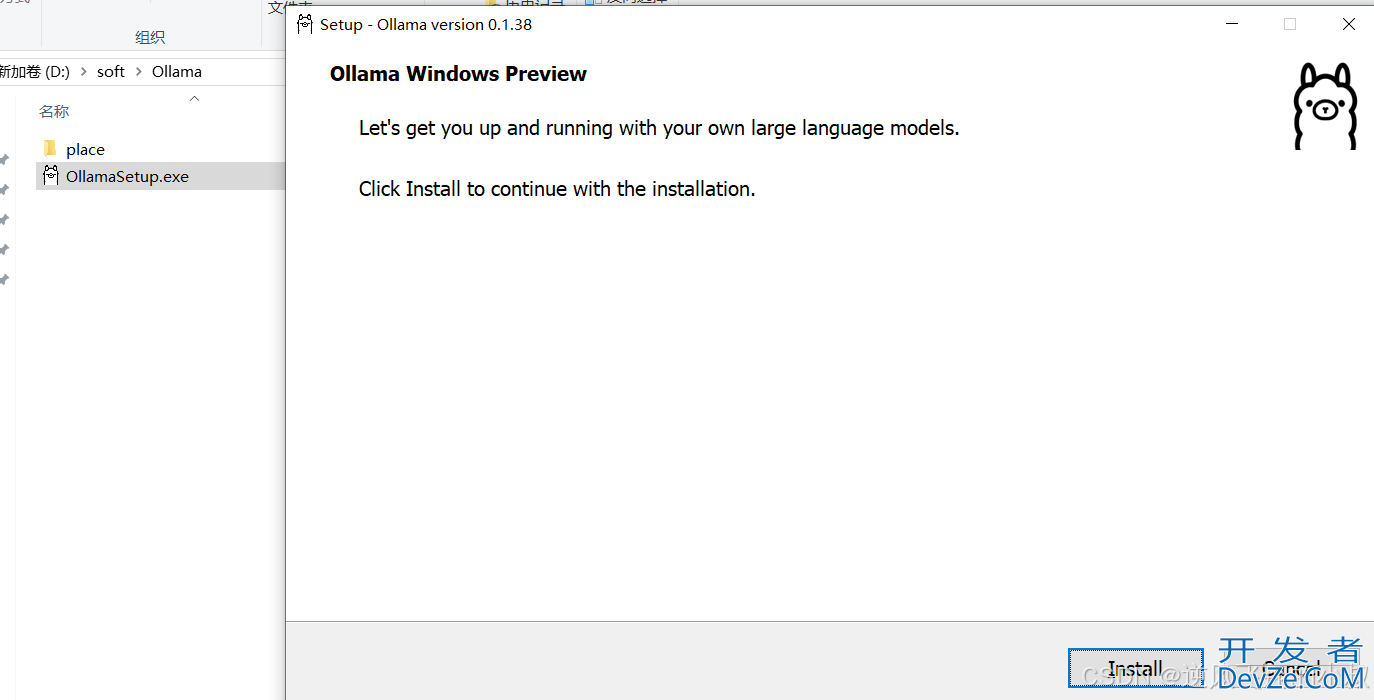1374x700 pixels.
Task: Open the Setup window title bar llama icon
Action: tap(305, 24)
